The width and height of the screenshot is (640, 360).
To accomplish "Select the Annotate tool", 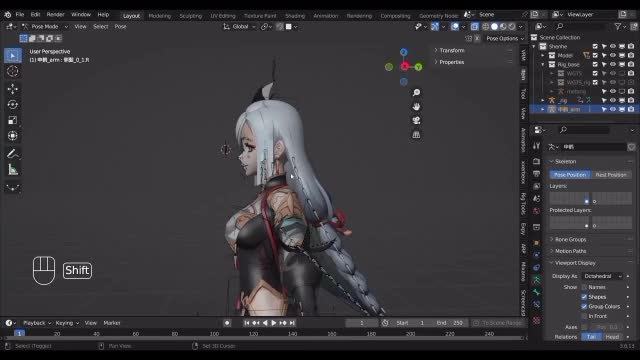I will click(x=13, y=153).
